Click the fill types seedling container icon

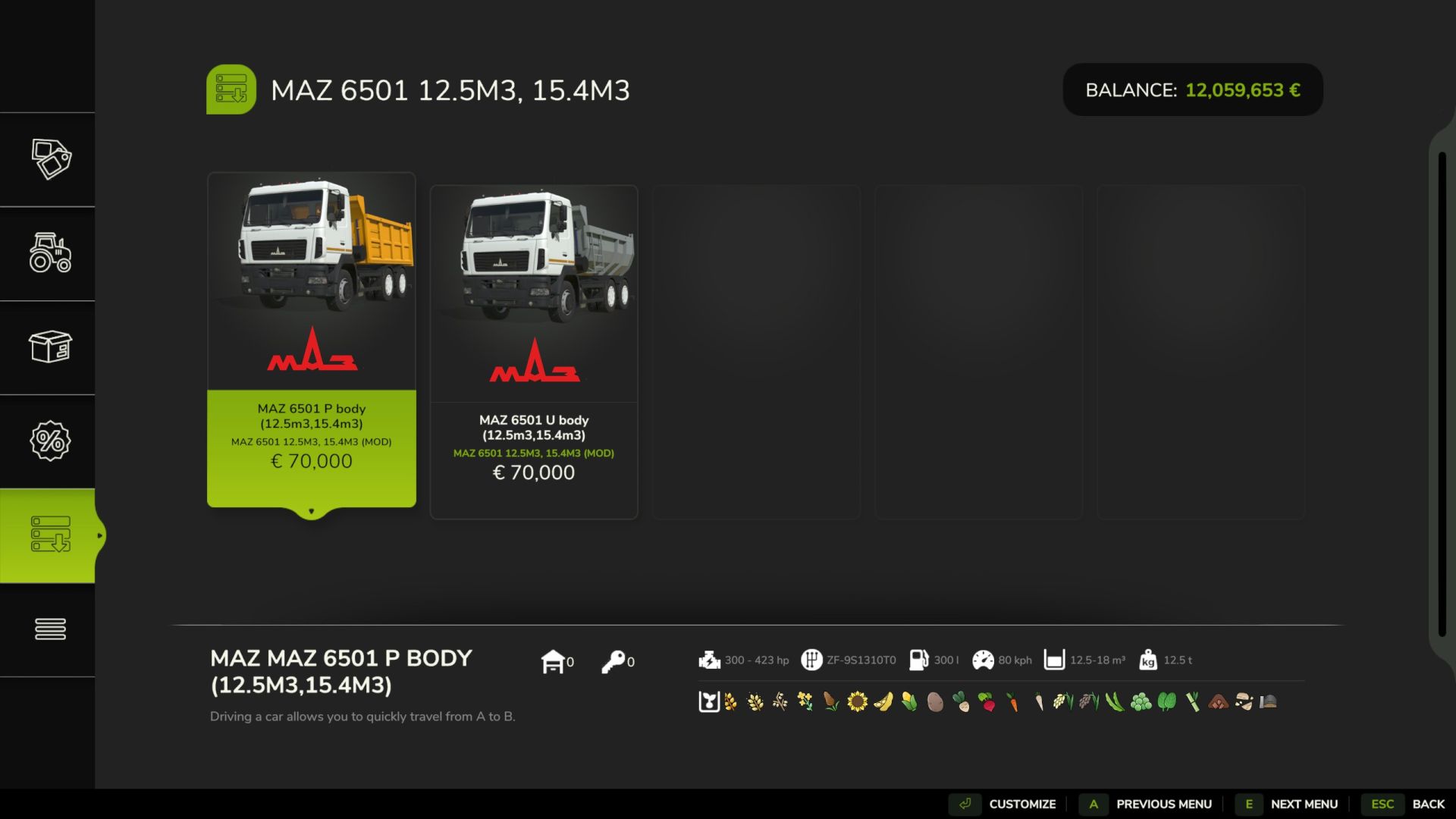[x=708, y=701]
